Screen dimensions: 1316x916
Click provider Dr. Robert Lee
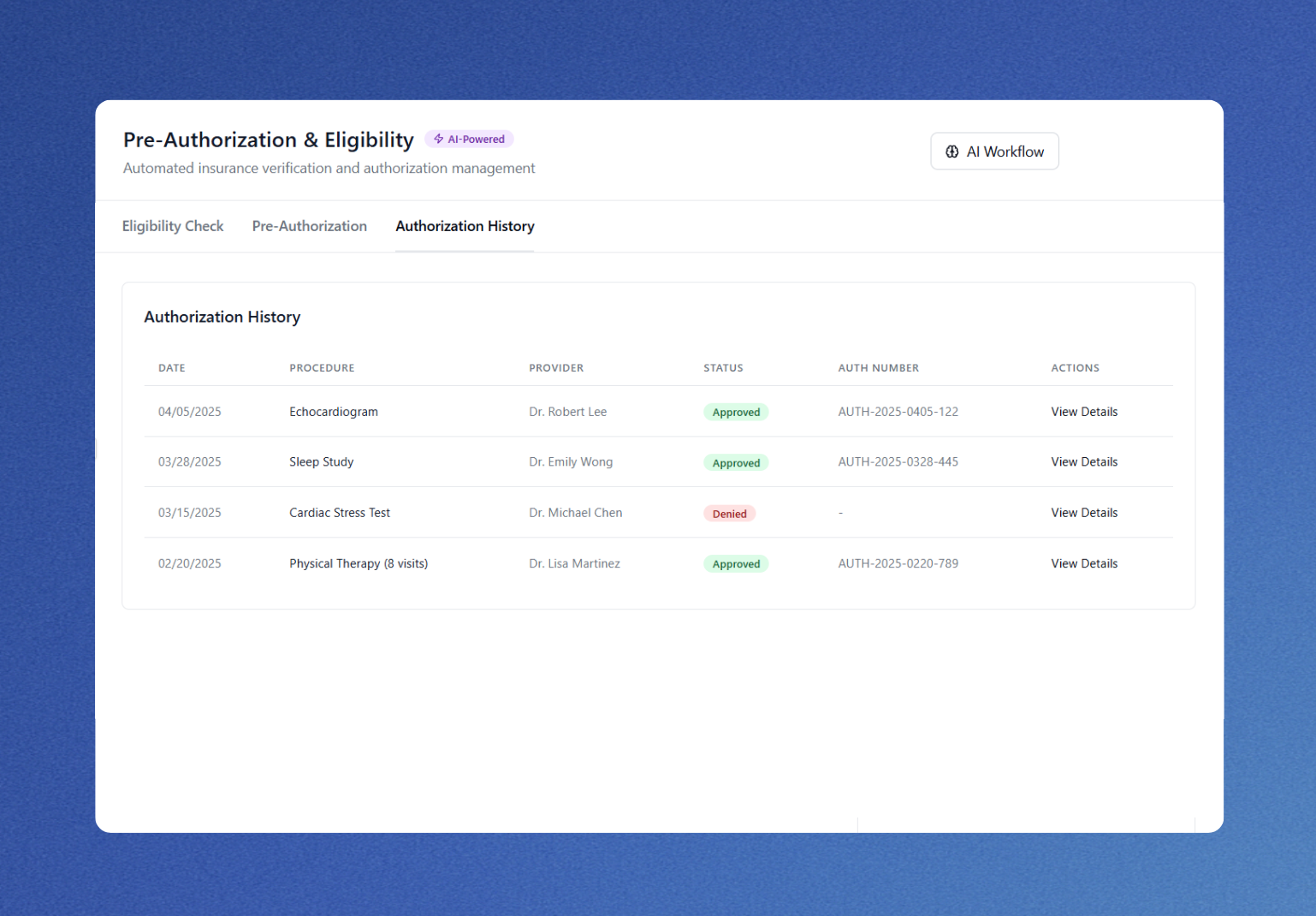coord(567,412)
